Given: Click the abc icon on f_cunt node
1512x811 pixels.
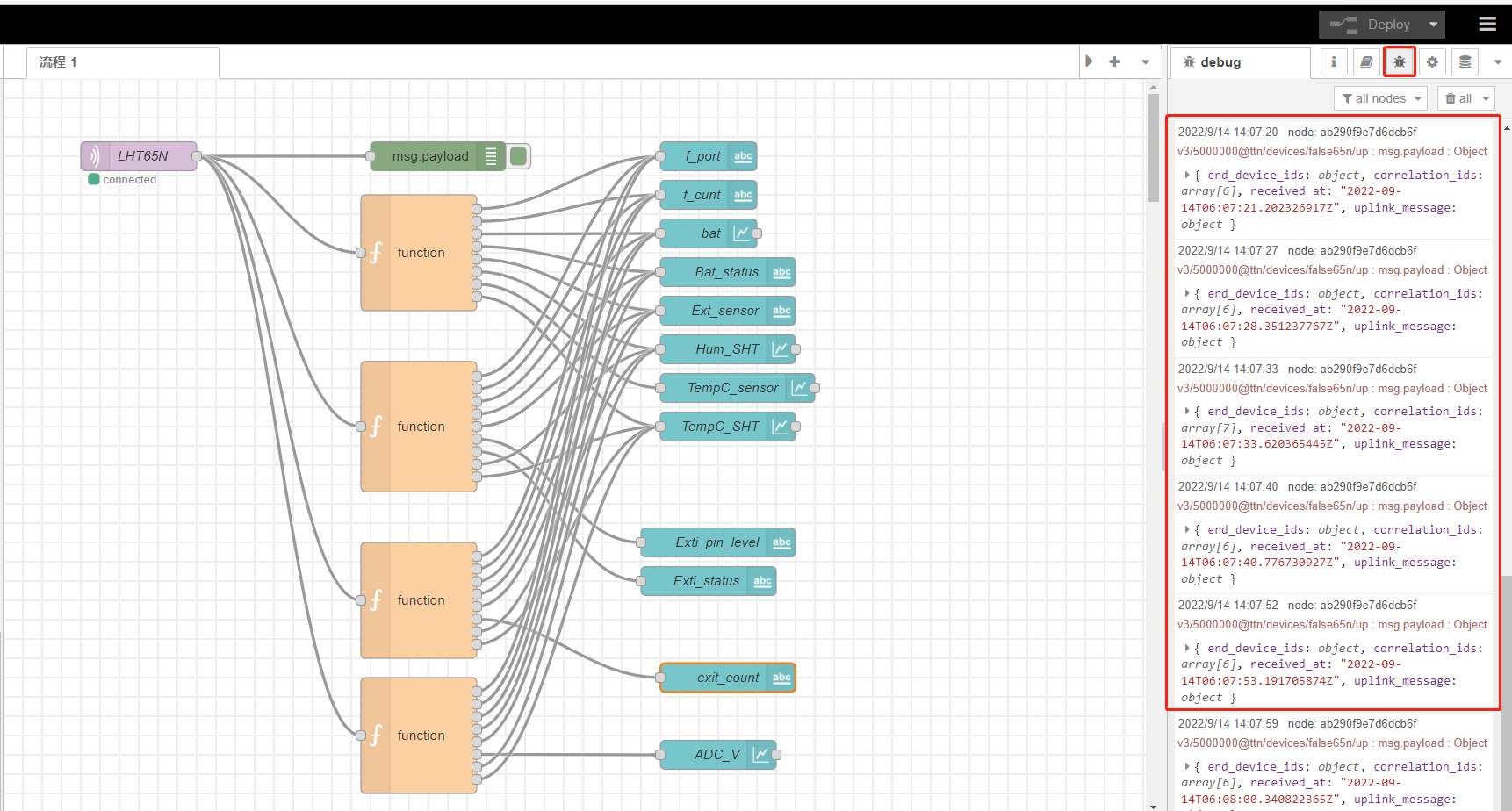Looking at the screenshot, I should [743, 195].
